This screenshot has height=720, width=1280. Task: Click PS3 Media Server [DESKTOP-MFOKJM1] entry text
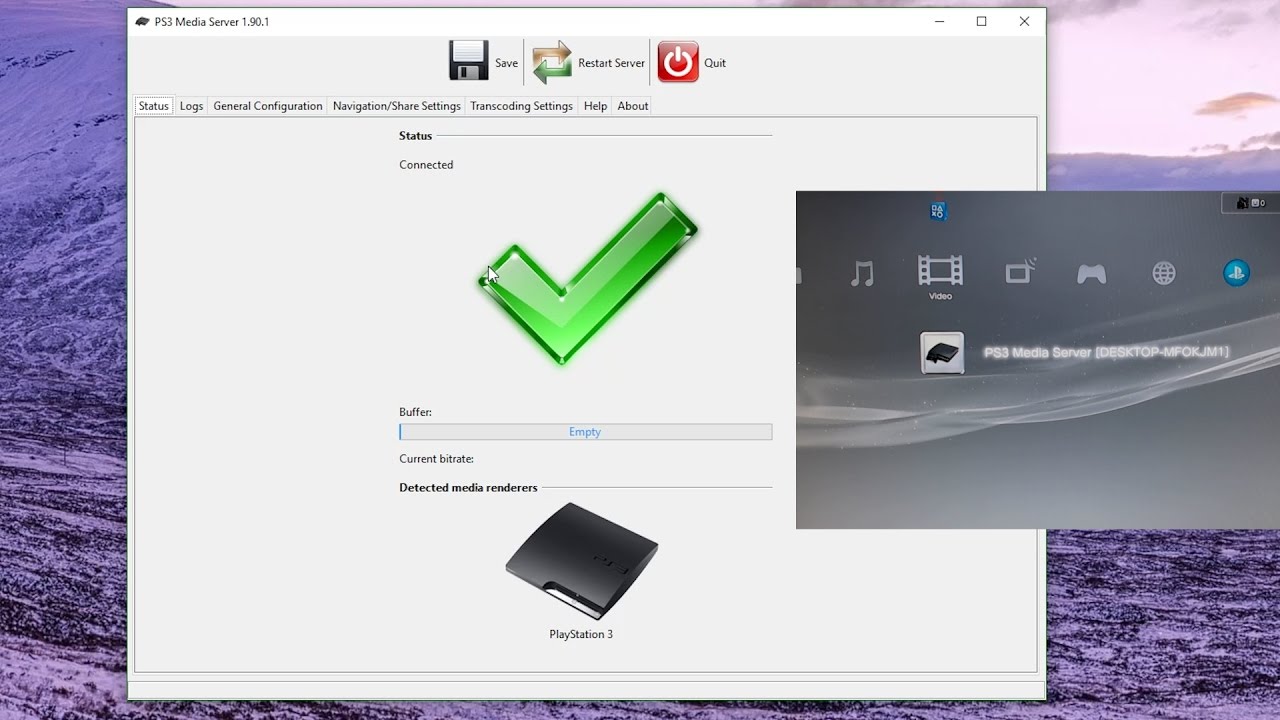[1106, 352]
